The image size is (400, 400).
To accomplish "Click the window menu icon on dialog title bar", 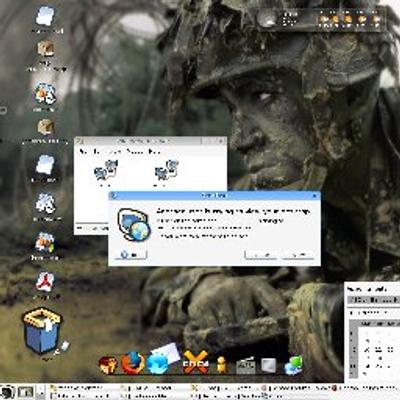I will (114, 196).
